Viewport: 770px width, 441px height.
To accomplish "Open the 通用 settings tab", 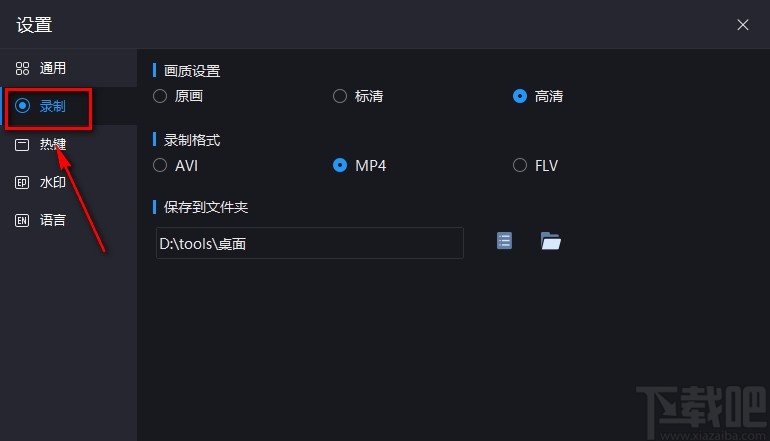I will [53, 69].
